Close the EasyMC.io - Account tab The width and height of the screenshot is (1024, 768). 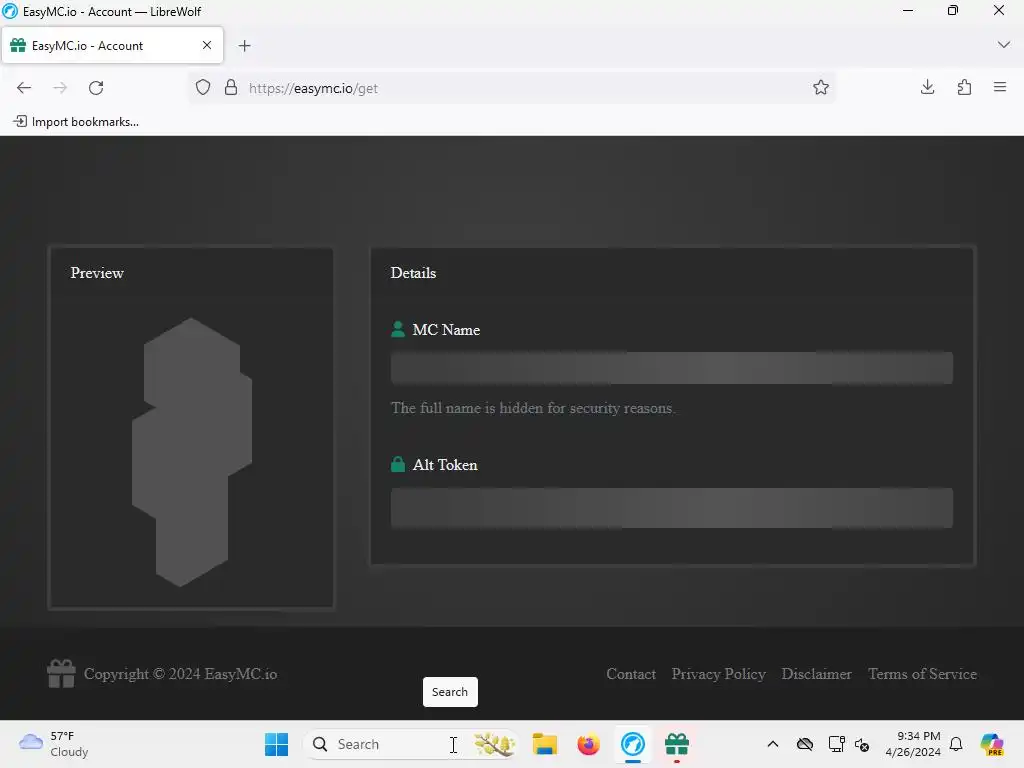(x=207, y=45)
